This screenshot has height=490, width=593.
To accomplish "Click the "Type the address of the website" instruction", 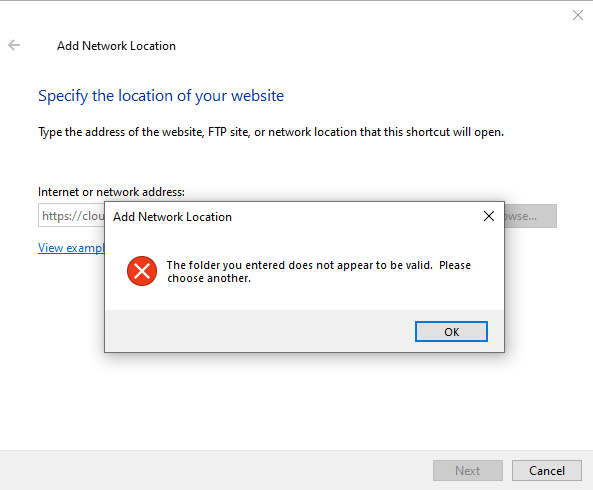I will 271,132.
